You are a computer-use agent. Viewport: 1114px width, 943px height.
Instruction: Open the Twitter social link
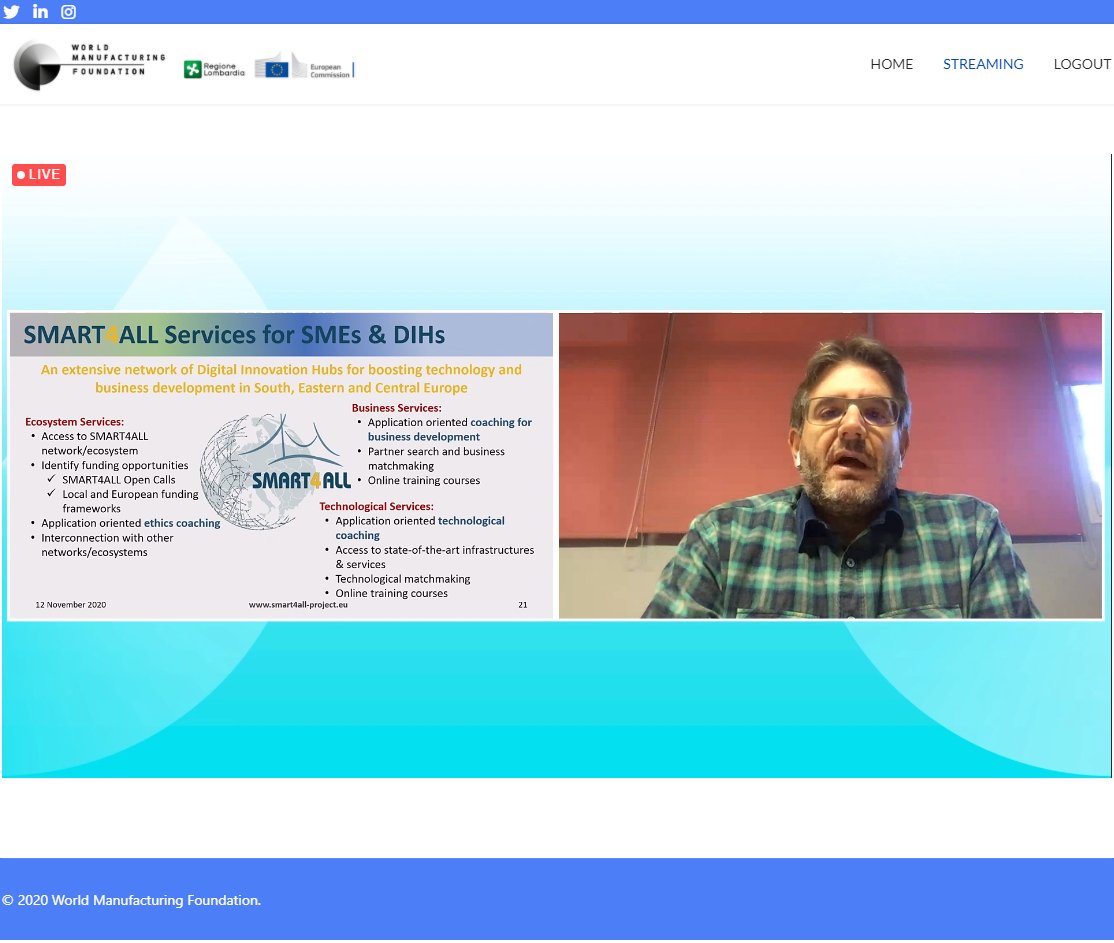pyautogui.click(x=11, y=11)
